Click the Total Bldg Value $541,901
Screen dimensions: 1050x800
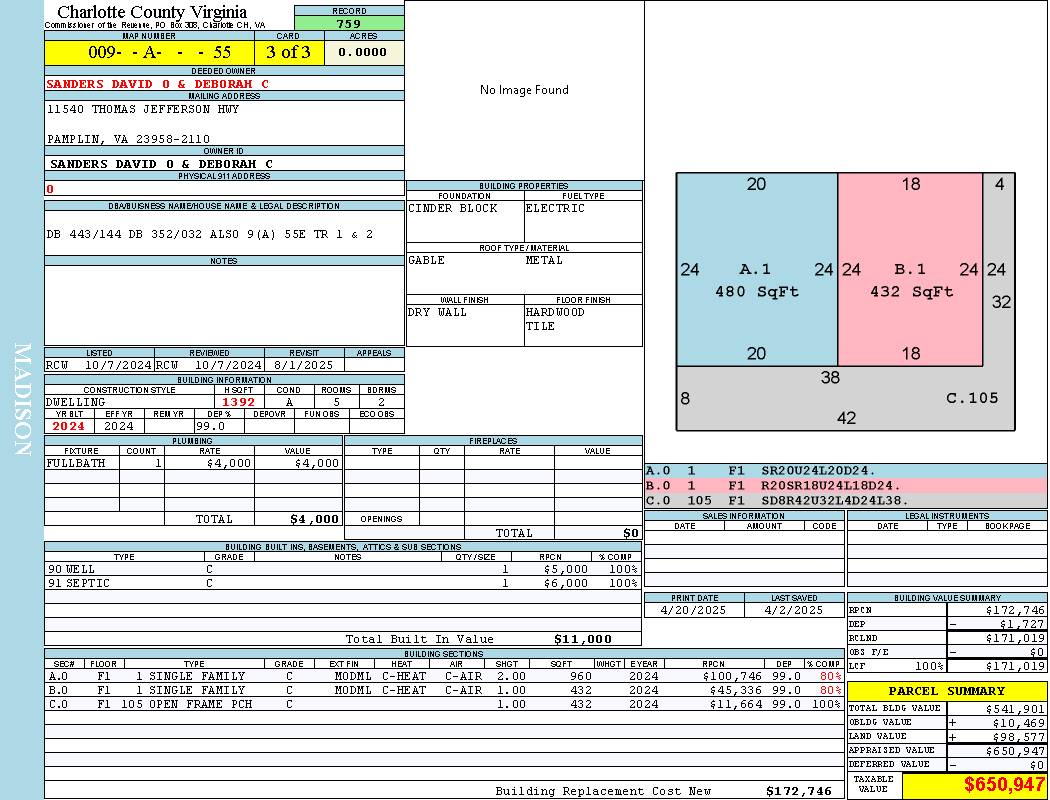(x=1015, y=709)
